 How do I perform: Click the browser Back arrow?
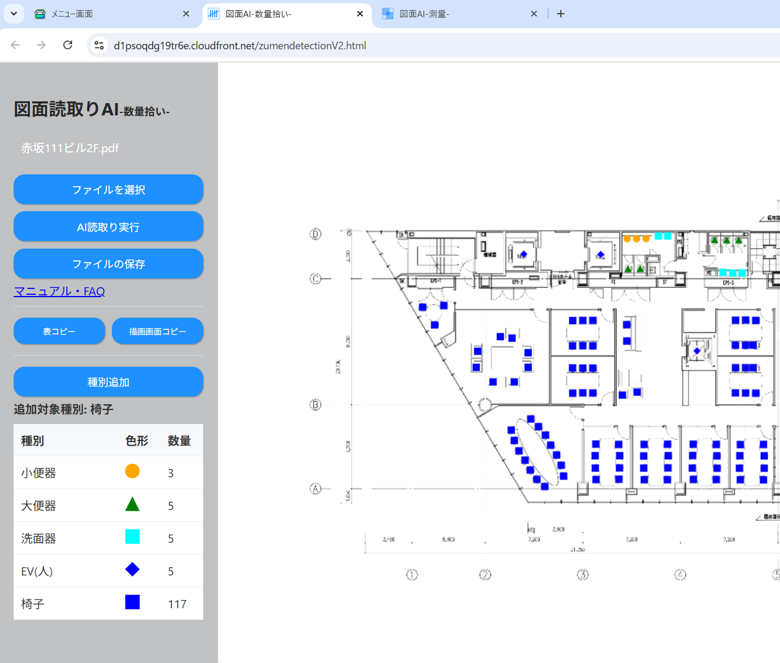tap(15, 45)
